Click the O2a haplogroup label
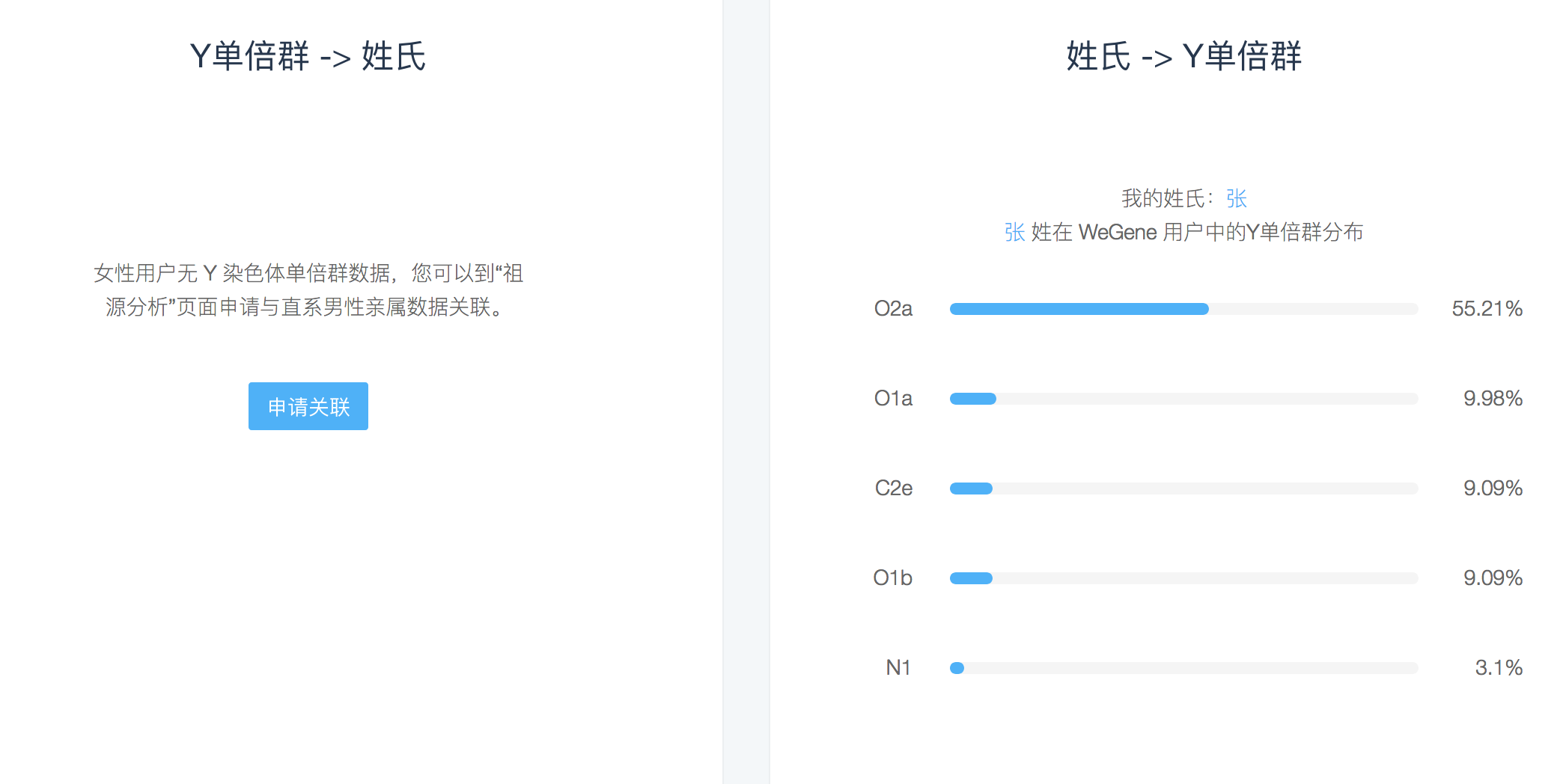 pyautogui.click(x=893, y=308)
